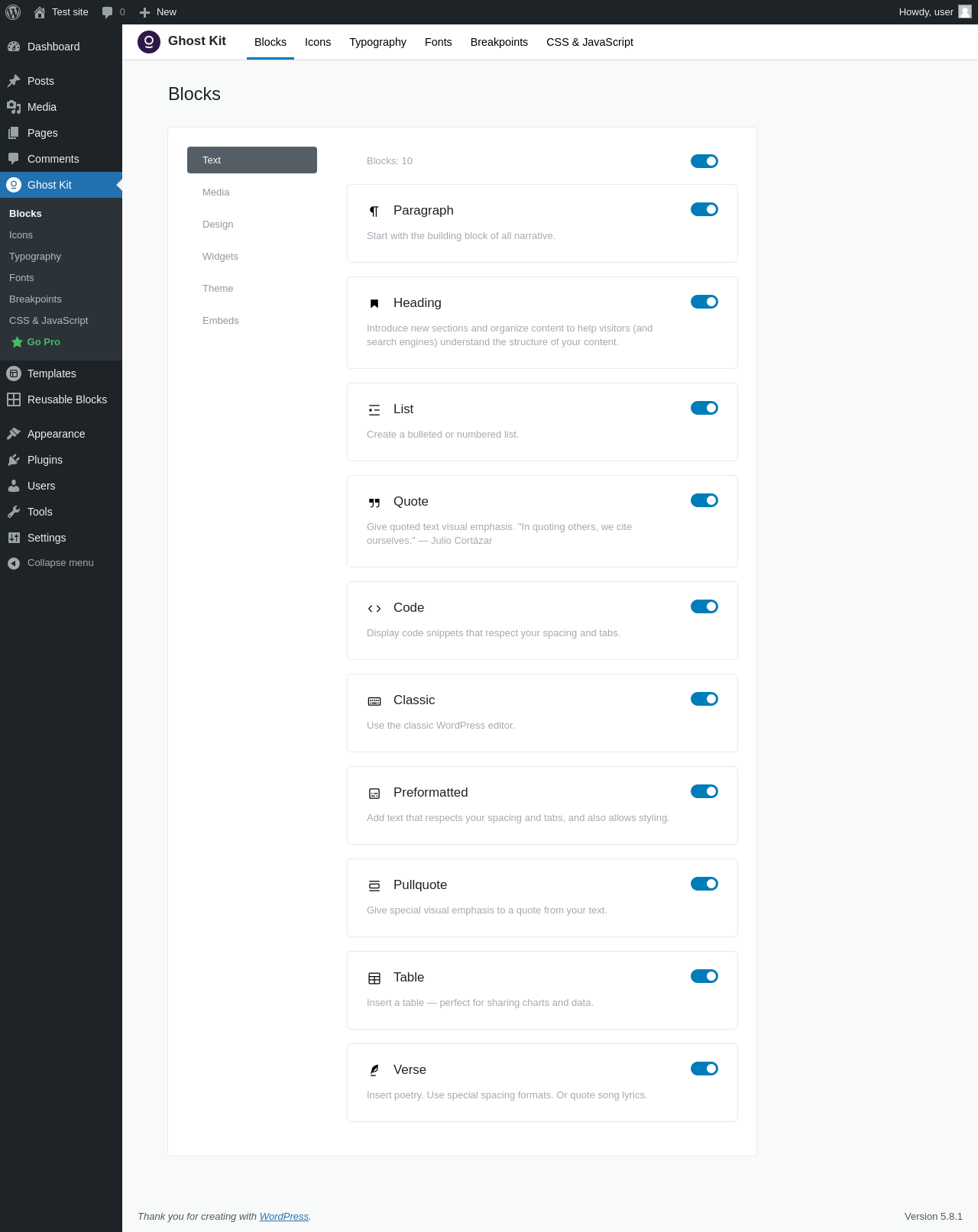Switch off the List block toggle
Viewport: 978px width, 1232px height.
point(704,408)
